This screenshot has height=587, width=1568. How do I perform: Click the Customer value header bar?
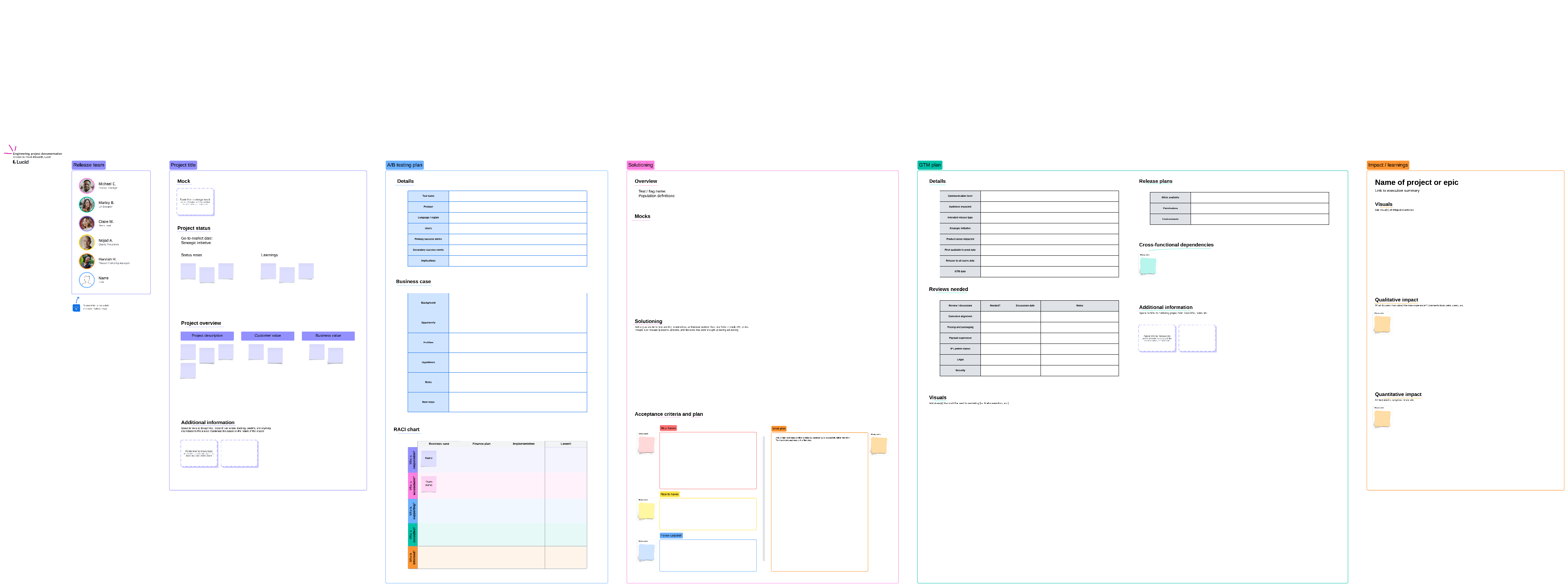point(267,336)
